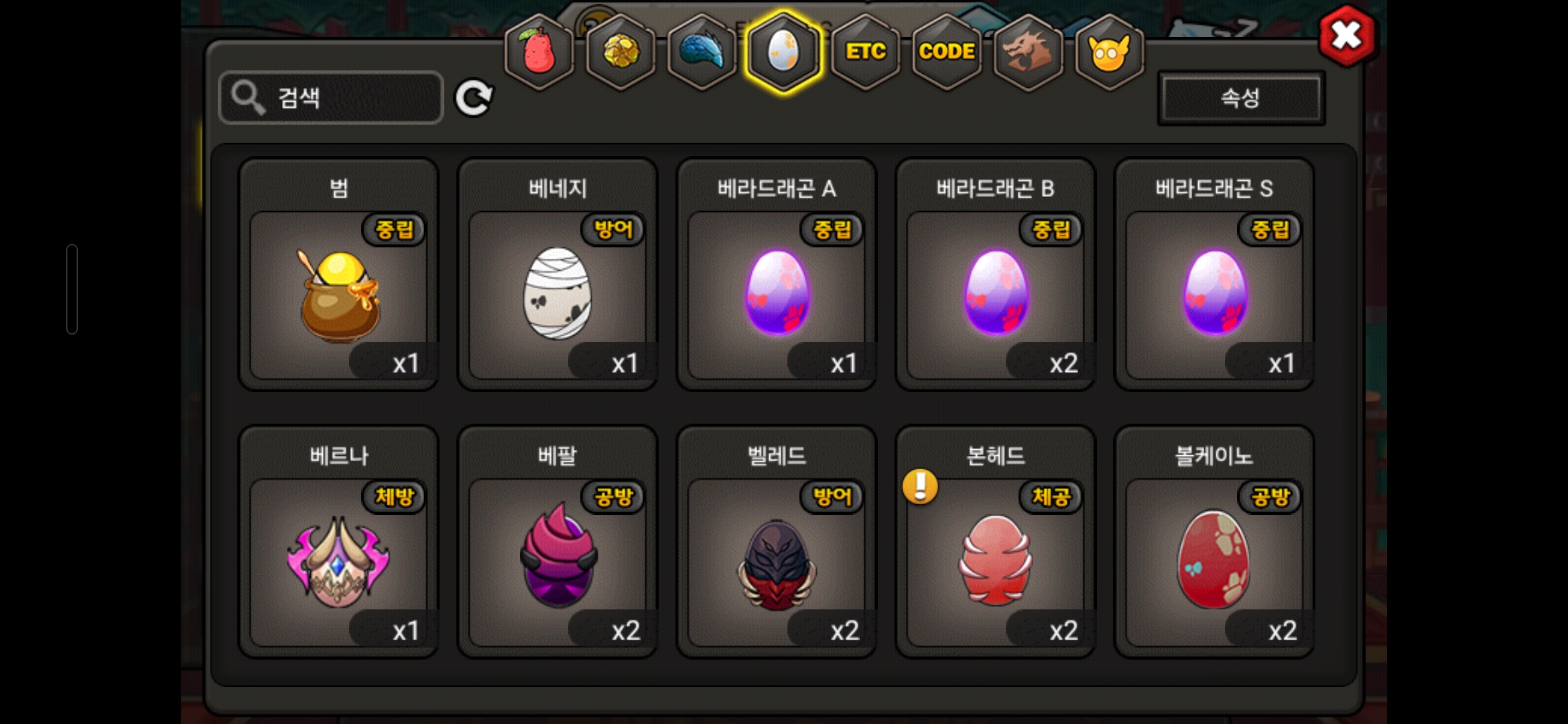Select the gold nugget category tab
Image resolution: width=1568 pixels, height=724 pixels.
tap(621, 52)
